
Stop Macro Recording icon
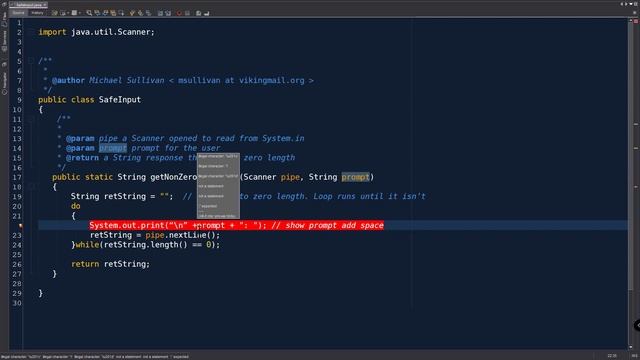[187, 13]
